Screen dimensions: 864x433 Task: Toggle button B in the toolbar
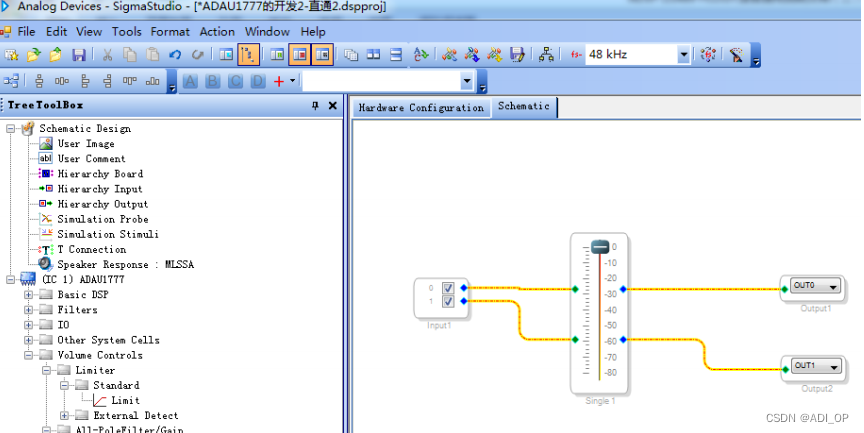click(x=213, y=82)
